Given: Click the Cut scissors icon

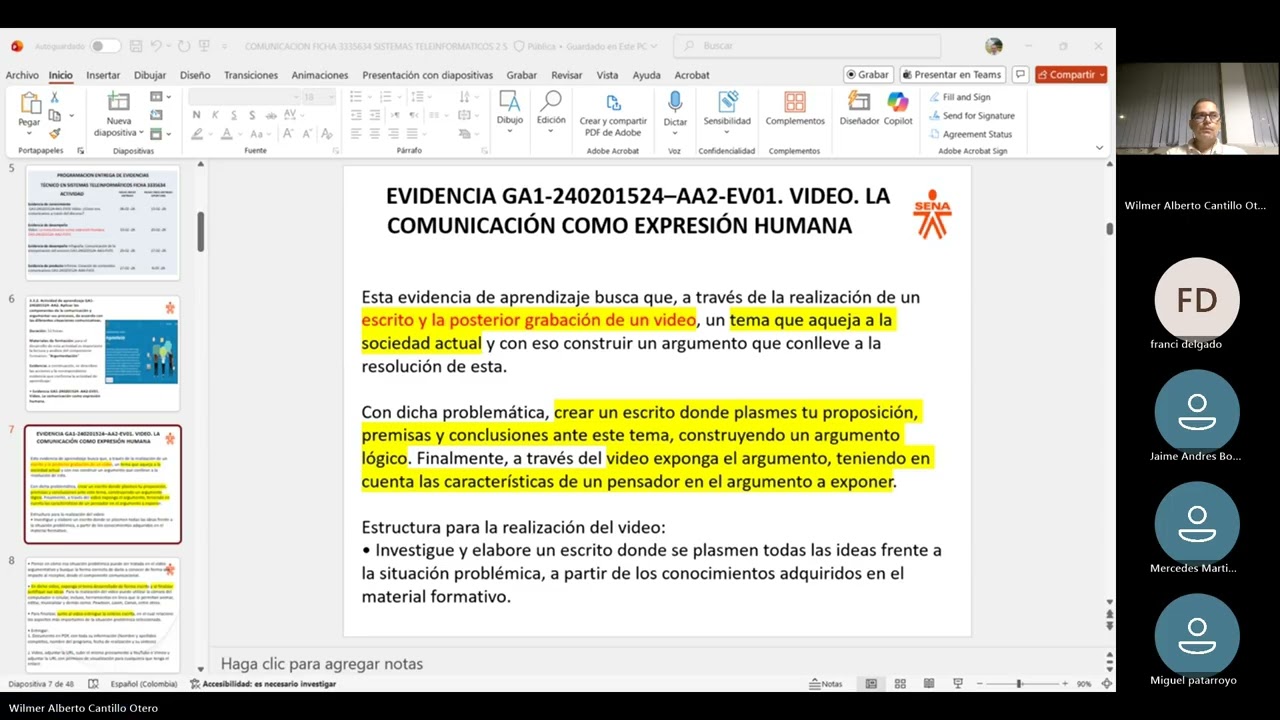Looking at the screenshot, I should (x=54, y=97).
